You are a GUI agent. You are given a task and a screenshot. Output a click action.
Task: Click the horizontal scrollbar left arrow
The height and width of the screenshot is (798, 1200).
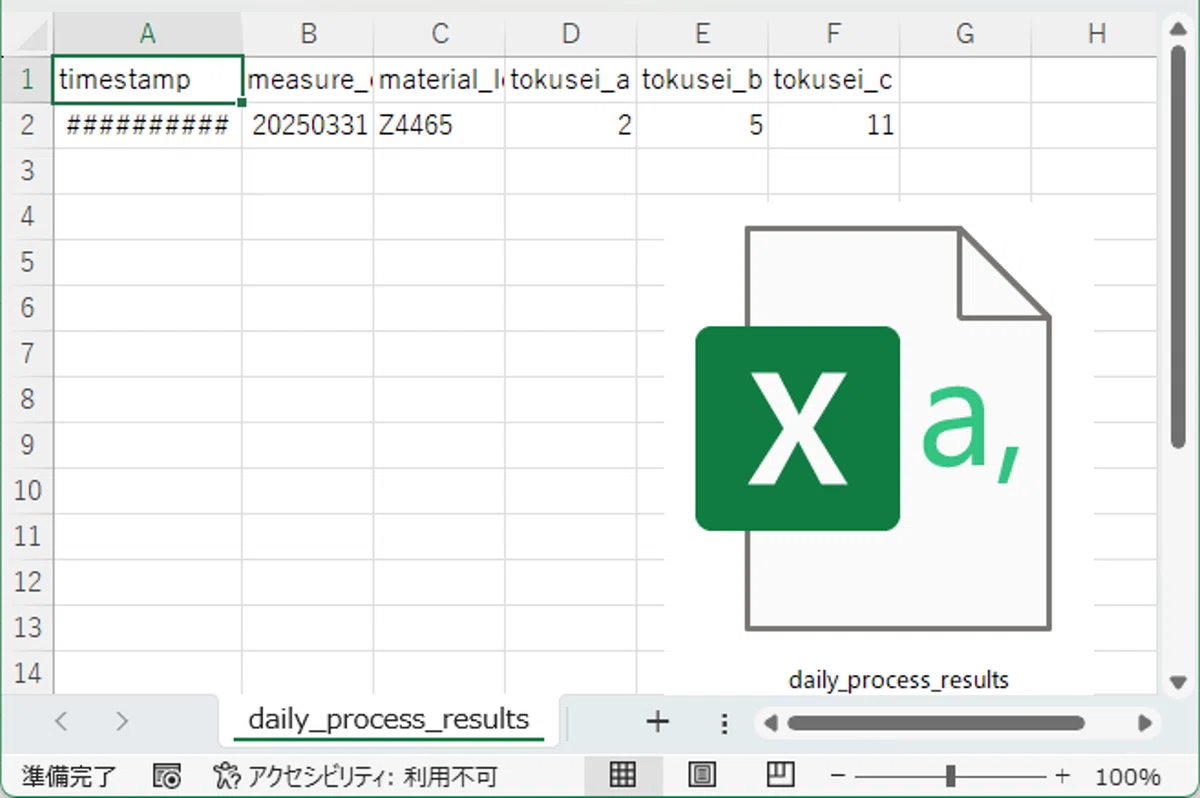(x=769, y=722)
